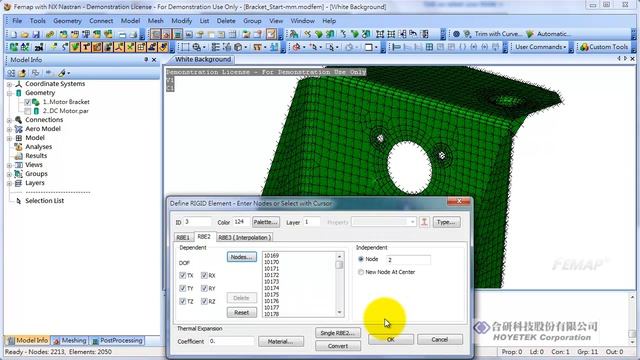
Task: Expand the Views tree node
Action: point(9,165)
